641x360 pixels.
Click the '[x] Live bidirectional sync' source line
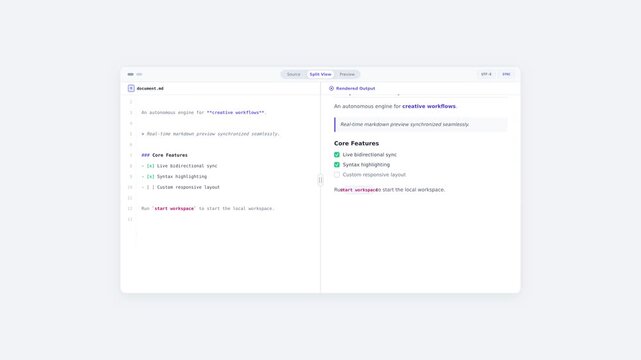(179, 166)
